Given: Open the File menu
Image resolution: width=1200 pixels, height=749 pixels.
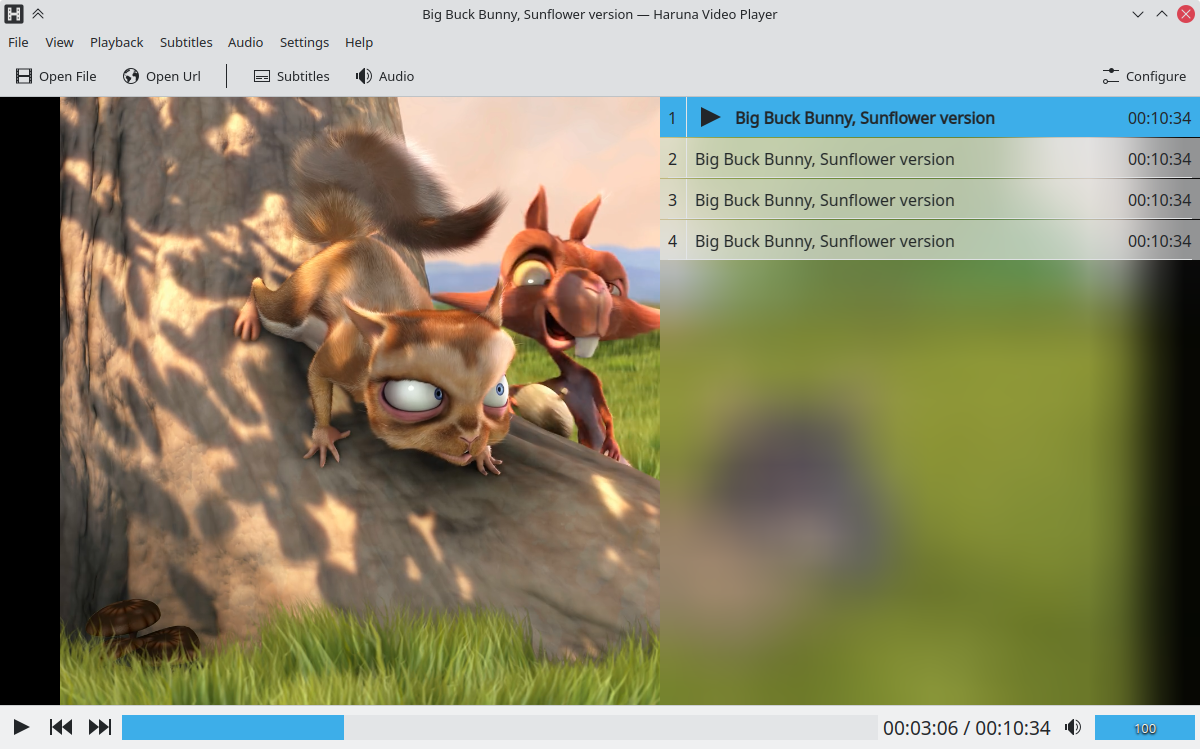Looking at the screenshot, I should (x=18, y=42).
